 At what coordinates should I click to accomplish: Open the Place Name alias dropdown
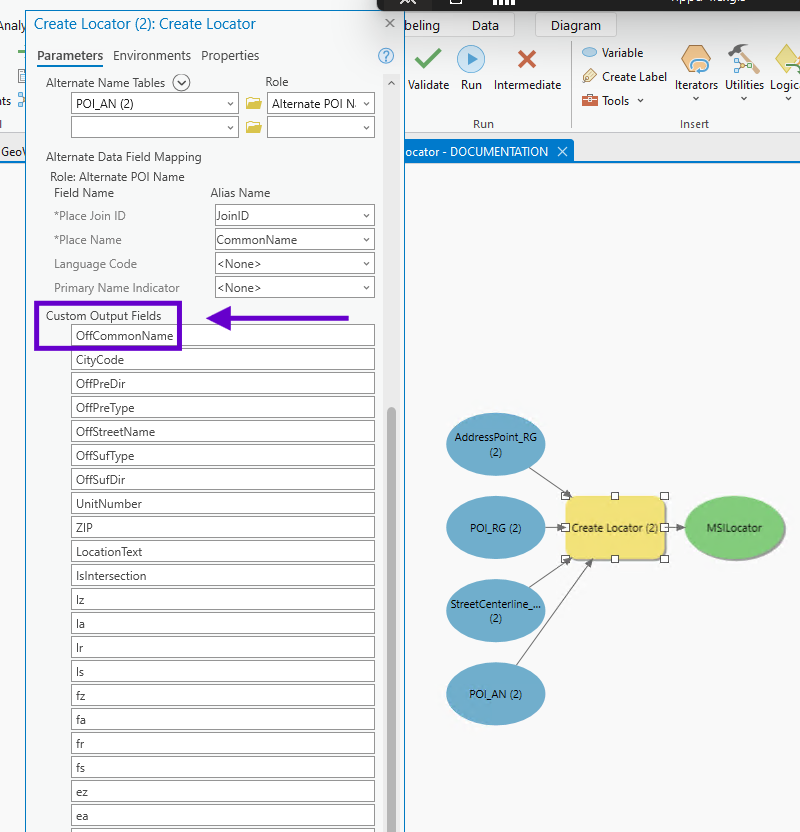(x=366, y=240)
